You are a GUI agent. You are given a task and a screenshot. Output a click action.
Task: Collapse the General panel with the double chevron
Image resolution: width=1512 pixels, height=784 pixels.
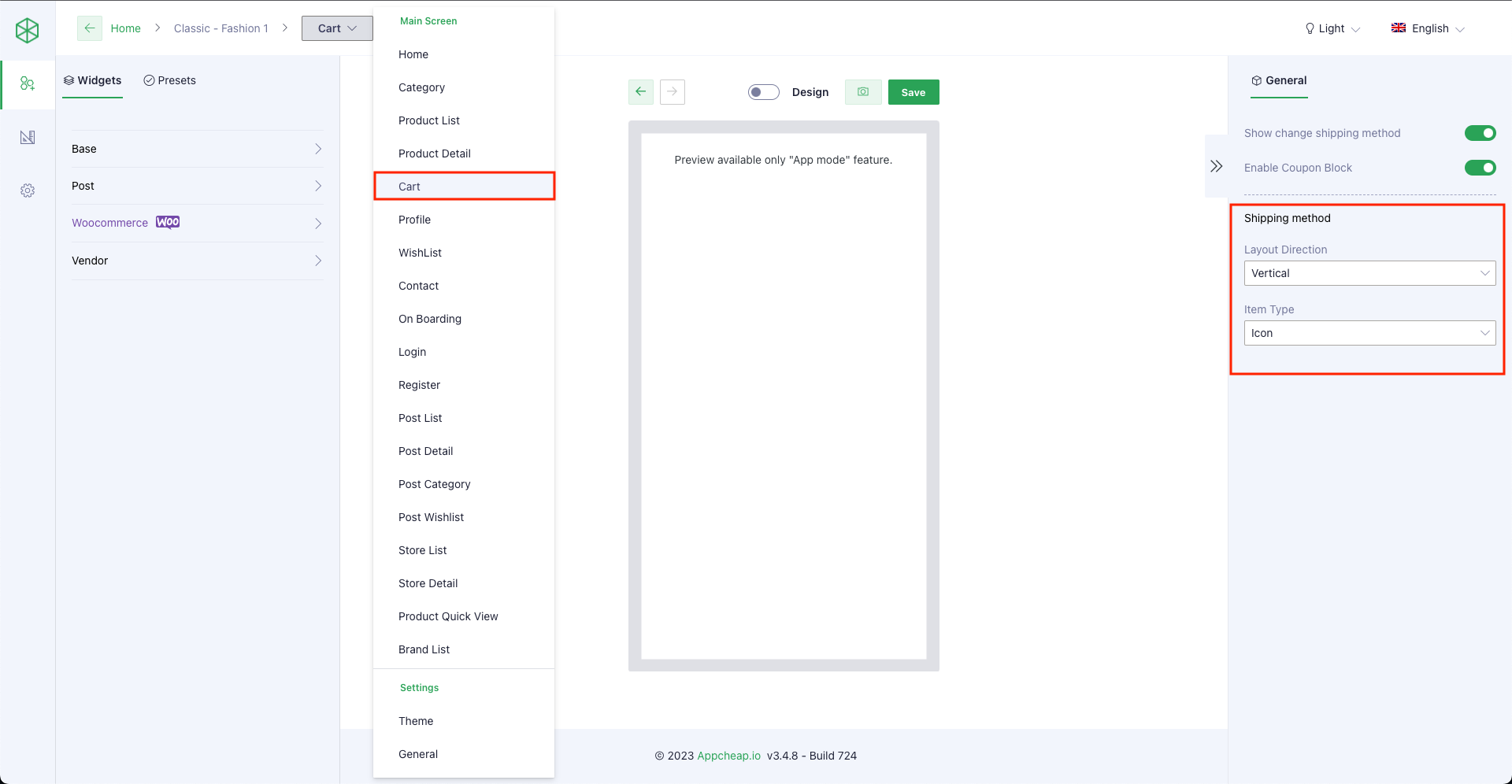1216,166
